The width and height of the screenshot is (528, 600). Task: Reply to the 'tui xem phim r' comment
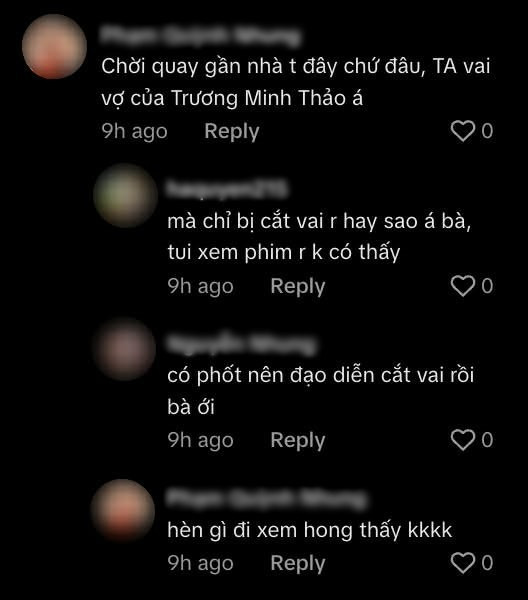[x=298, y=286]
